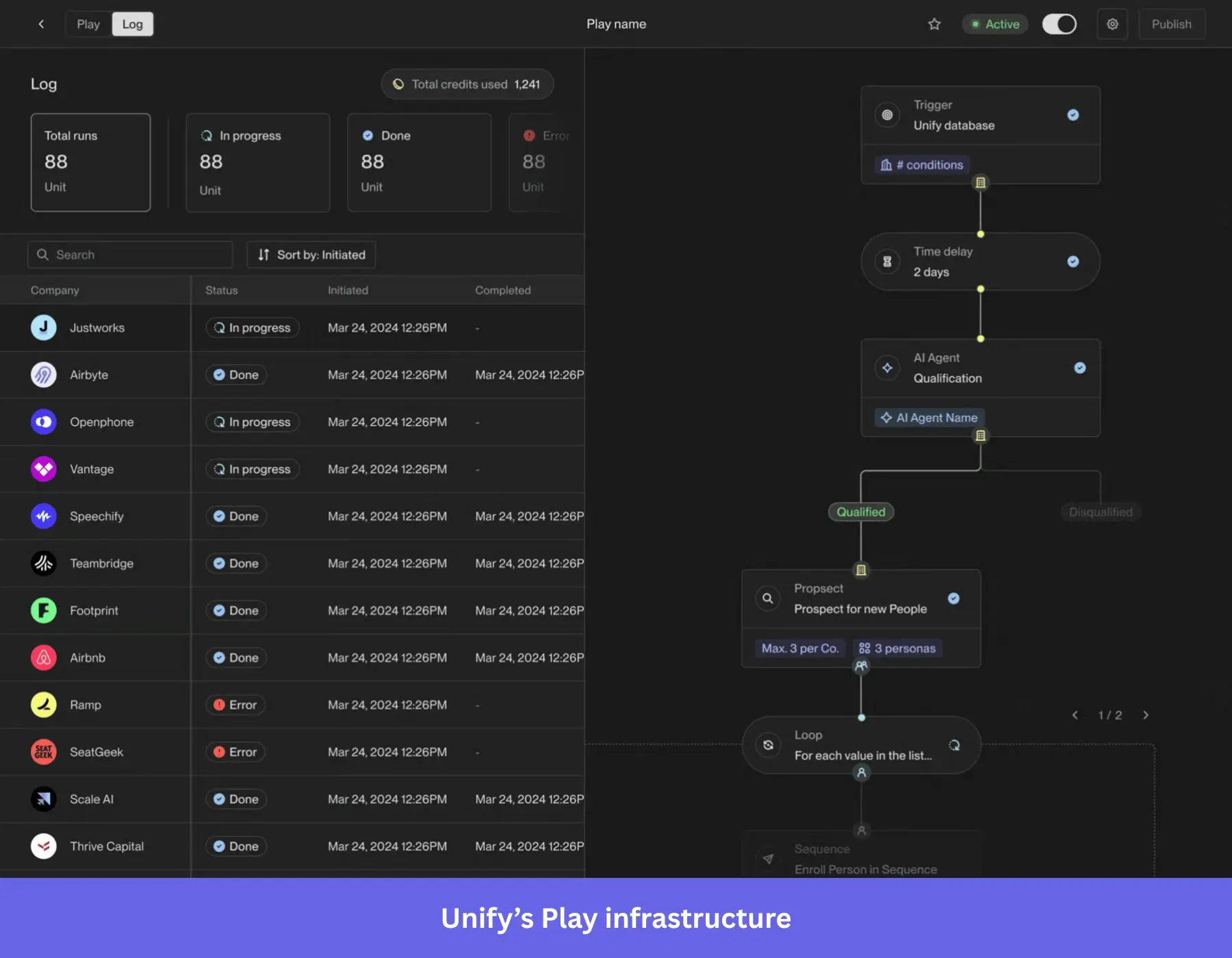This screenshot has height=958, width=1232.
Task: Open the Sort by: Initiated dropdown
Action: [311, 255]
